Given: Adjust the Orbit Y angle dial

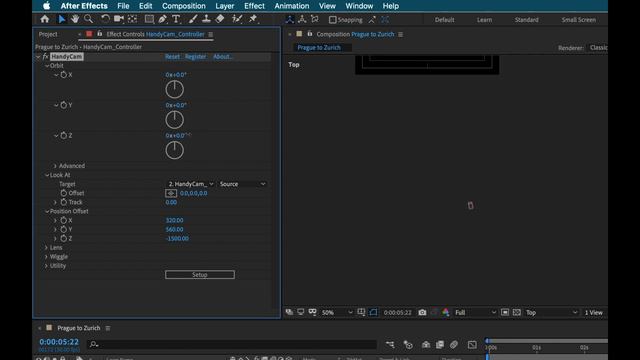Looking at the screenshot, I should pyautogui.click(x=174, y=120).
